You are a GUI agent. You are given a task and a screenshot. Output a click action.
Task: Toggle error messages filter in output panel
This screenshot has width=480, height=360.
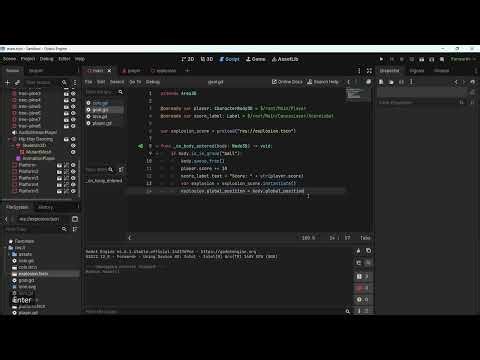pos(362,288)
